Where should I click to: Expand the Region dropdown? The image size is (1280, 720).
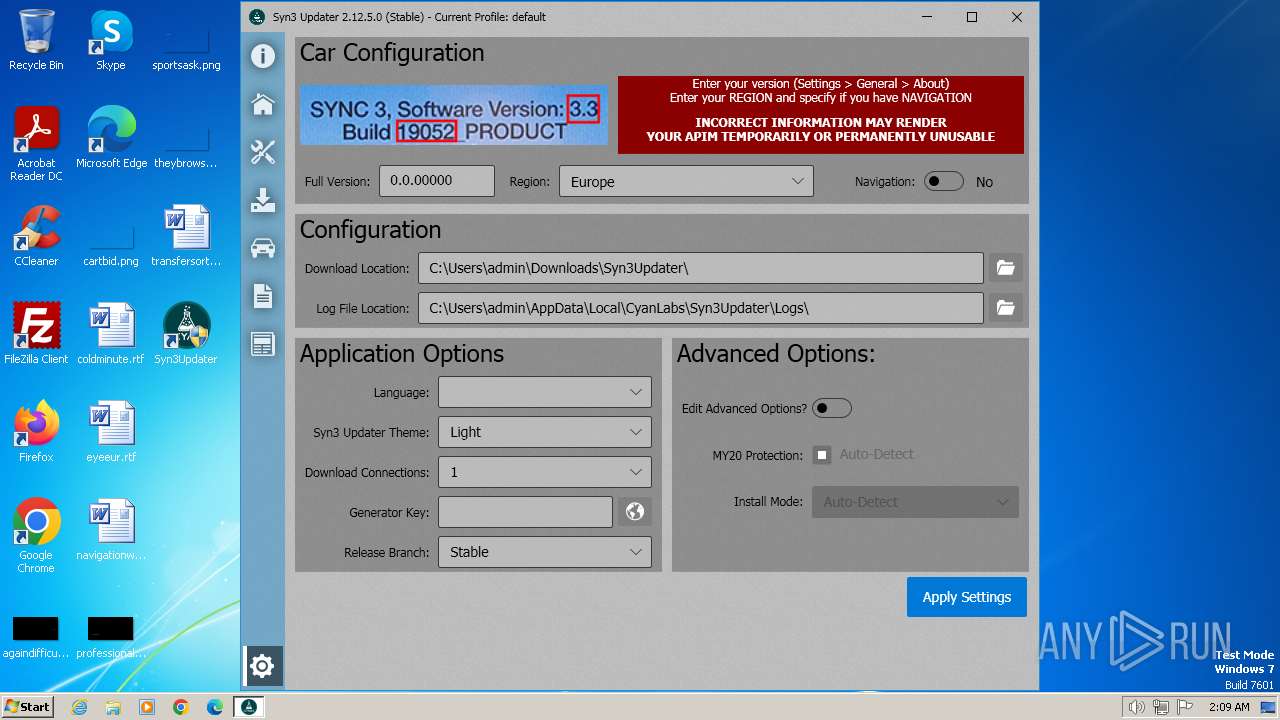[x=686, y=182]
